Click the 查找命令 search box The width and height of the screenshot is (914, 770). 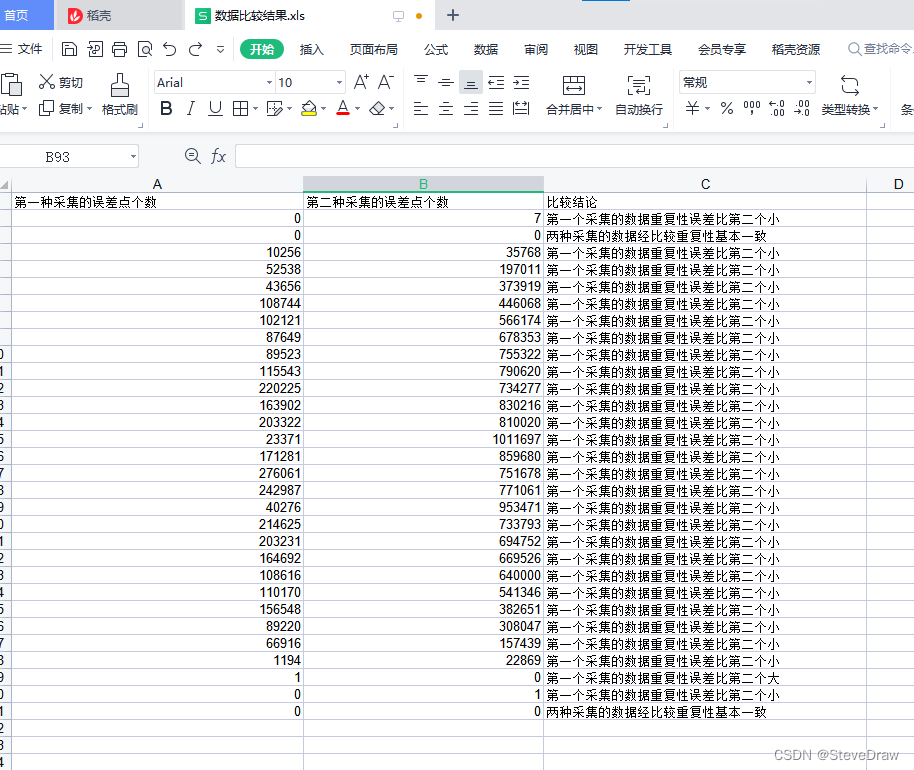click(x=880, y=49)
